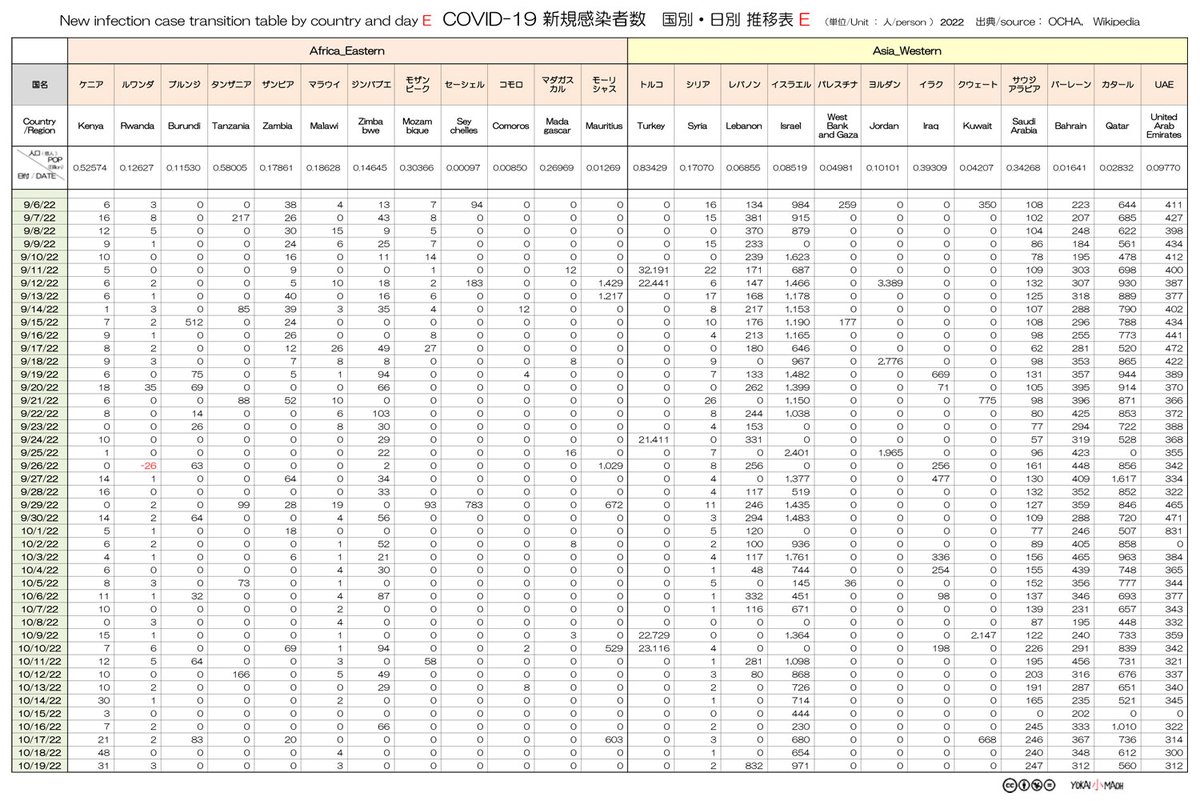The width and height of the screenshot is (1200, 801).
Task: Click the Japanese header カタール
Action: click(x=1118, y=87)
